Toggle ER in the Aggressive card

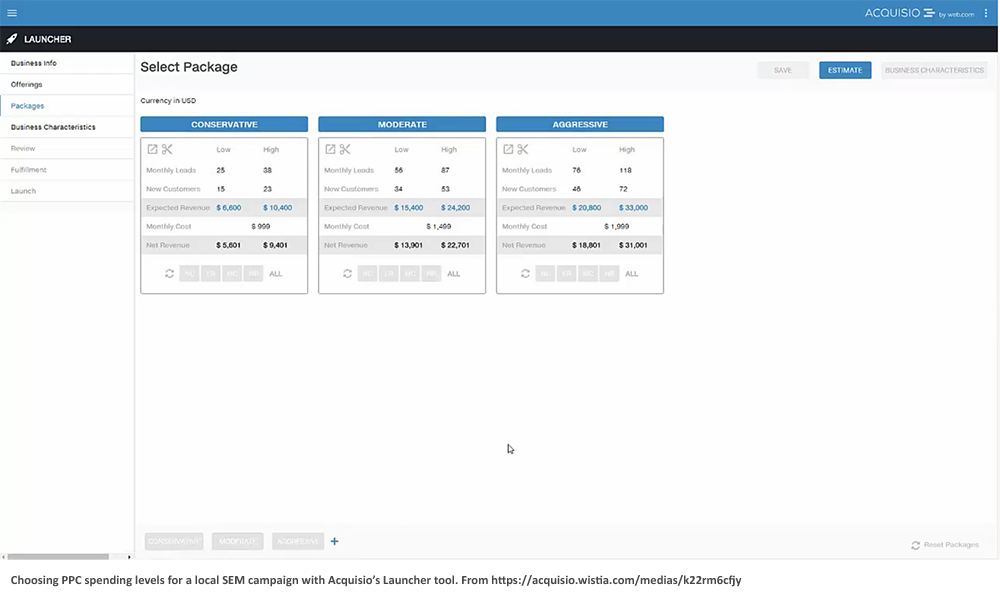(x=566, y=274)
